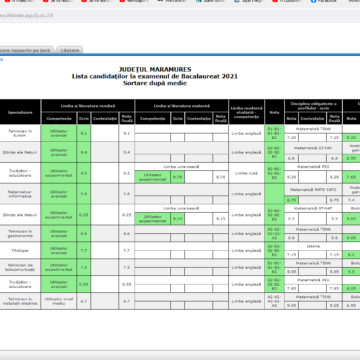This screenshot has height=360, width=360.
Task: Click the Disciplina obligatorie a profilului header
Action: 313,106
